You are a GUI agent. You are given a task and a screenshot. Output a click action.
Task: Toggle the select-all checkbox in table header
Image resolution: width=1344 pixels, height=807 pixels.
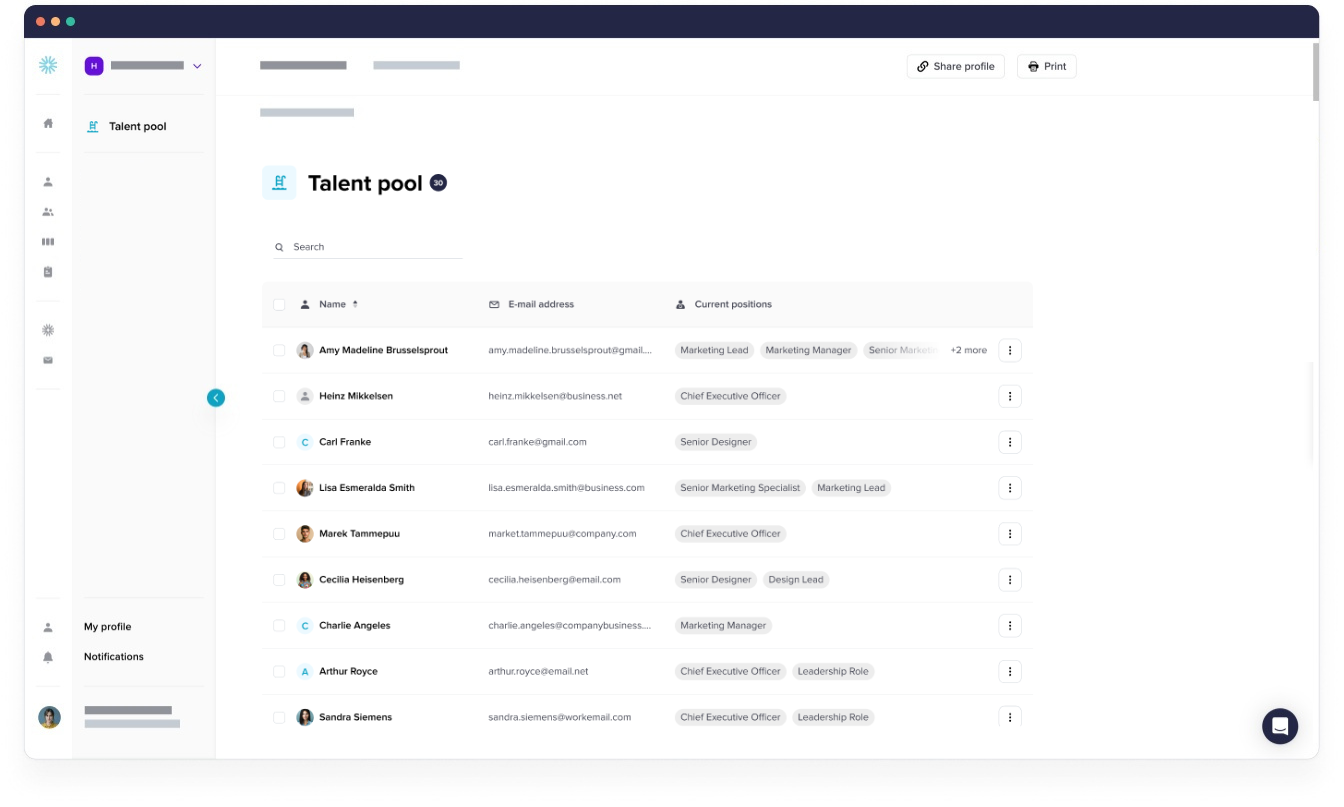point(279,305)
